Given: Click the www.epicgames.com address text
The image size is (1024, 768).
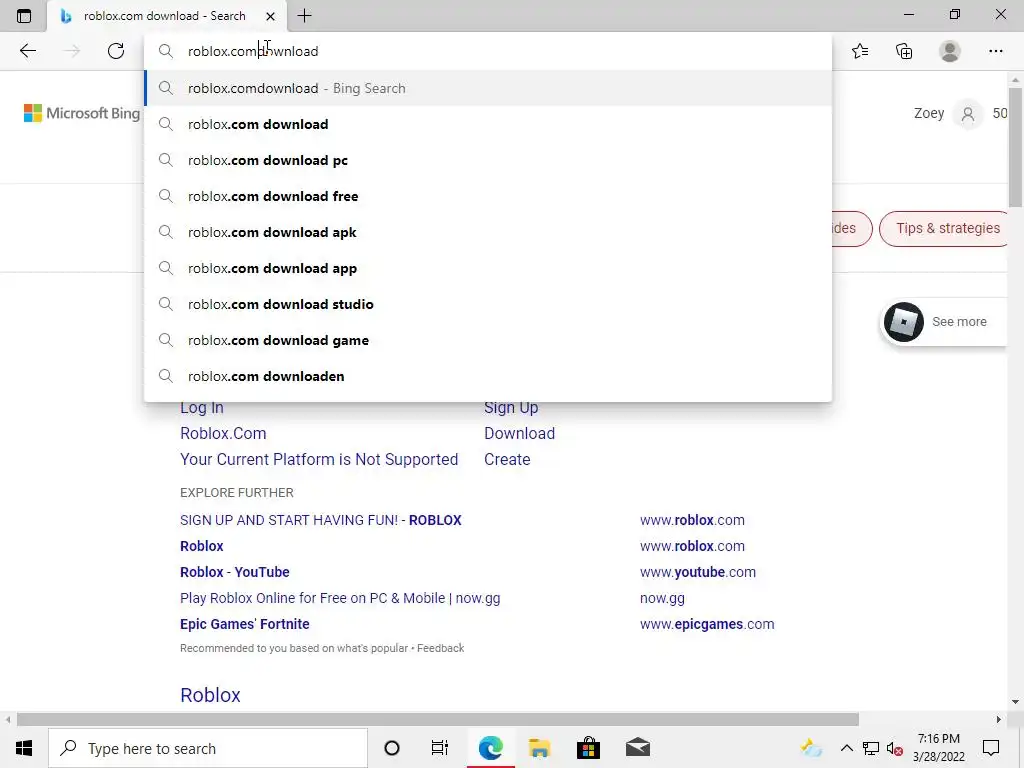Looking at the screenshot, I should pyautogui.click(x=707, y=624).
